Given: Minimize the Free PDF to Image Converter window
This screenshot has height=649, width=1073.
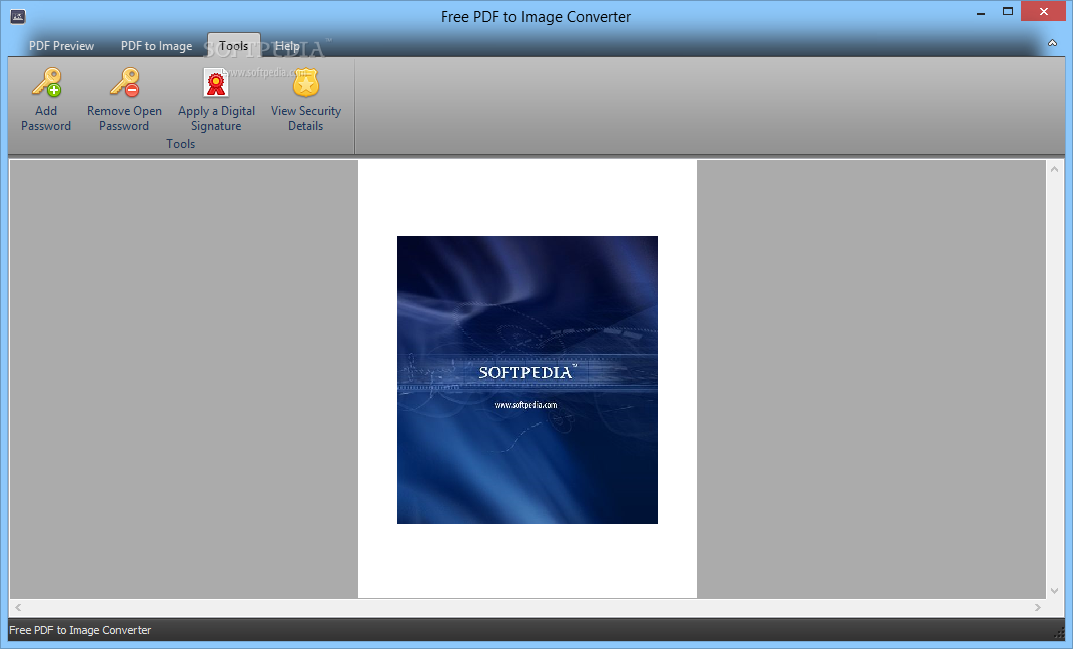Looking at the screenshot, I should tap(981, 12).
